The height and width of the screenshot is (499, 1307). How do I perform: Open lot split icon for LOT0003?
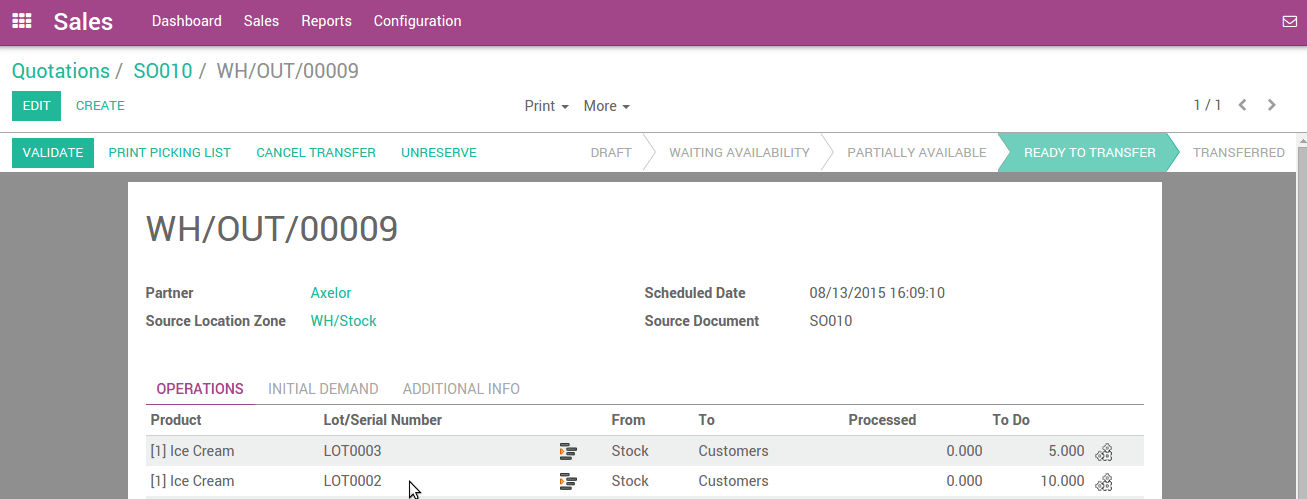(568, 451)
